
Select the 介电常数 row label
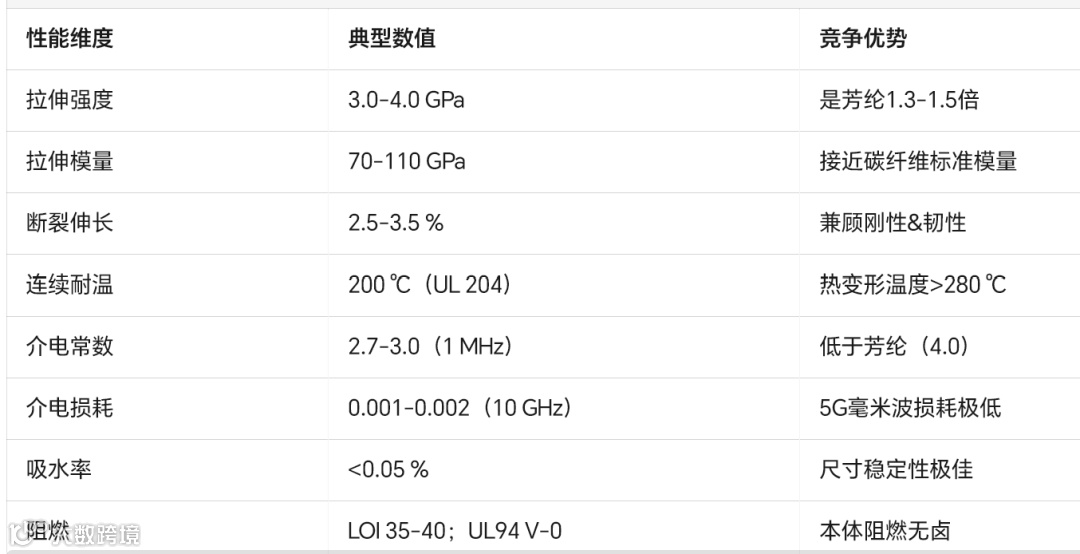pos(70,346)
